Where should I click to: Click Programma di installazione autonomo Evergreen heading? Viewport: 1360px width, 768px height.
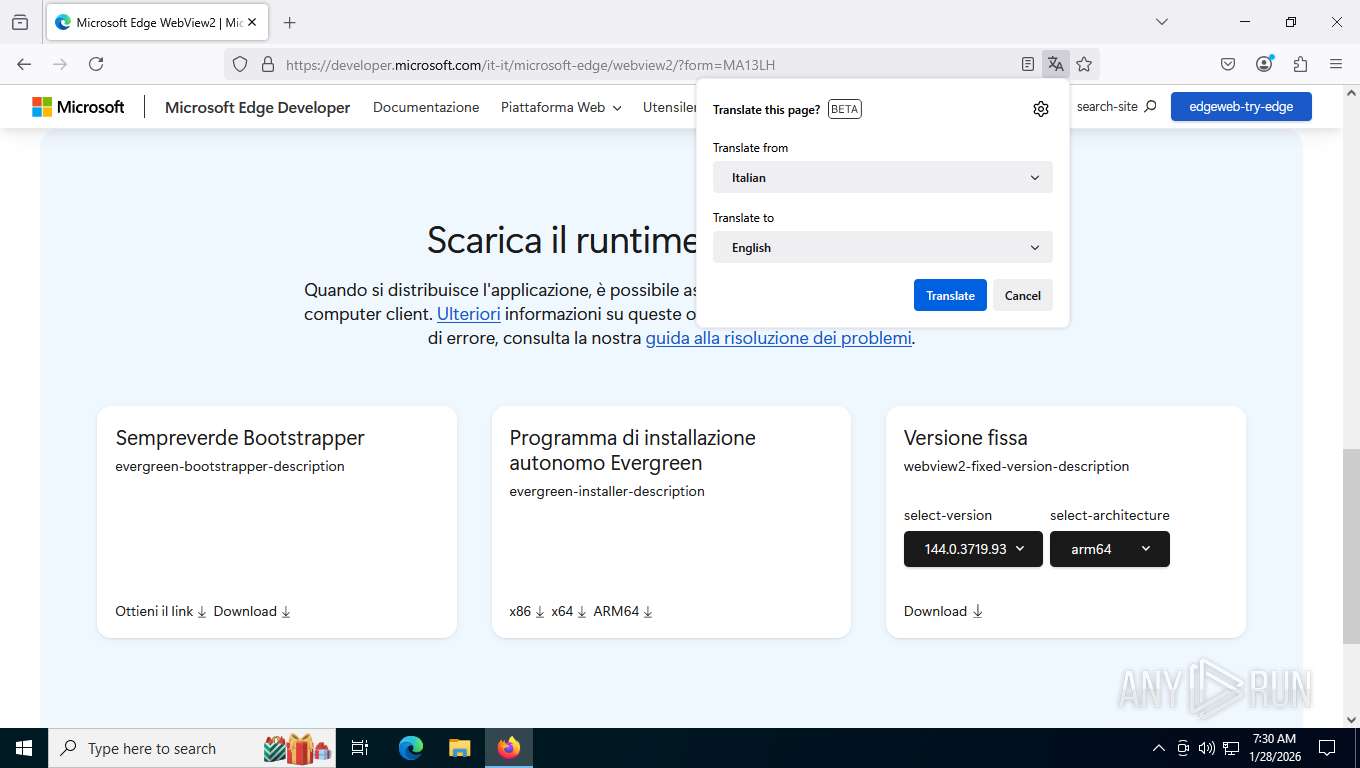(x=632, y=450)
